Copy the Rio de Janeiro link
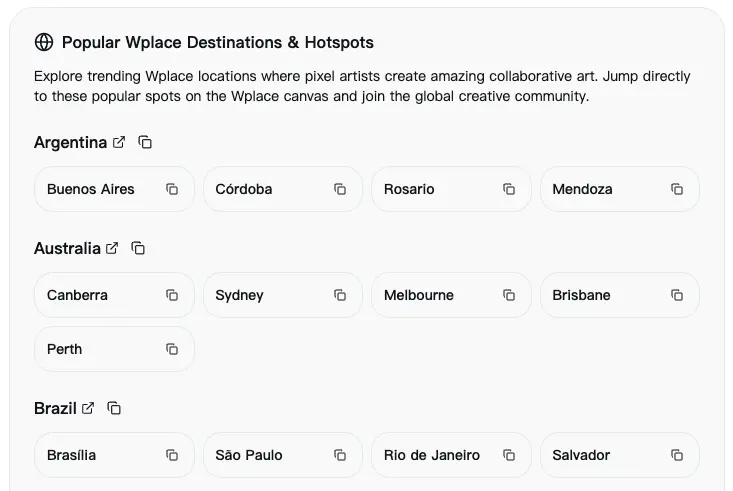 509,455
